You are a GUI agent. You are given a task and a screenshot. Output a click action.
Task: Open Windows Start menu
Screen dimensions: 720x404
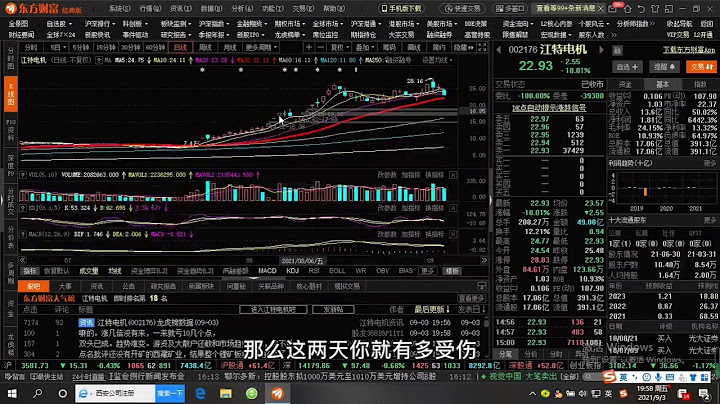coord(12,393)
